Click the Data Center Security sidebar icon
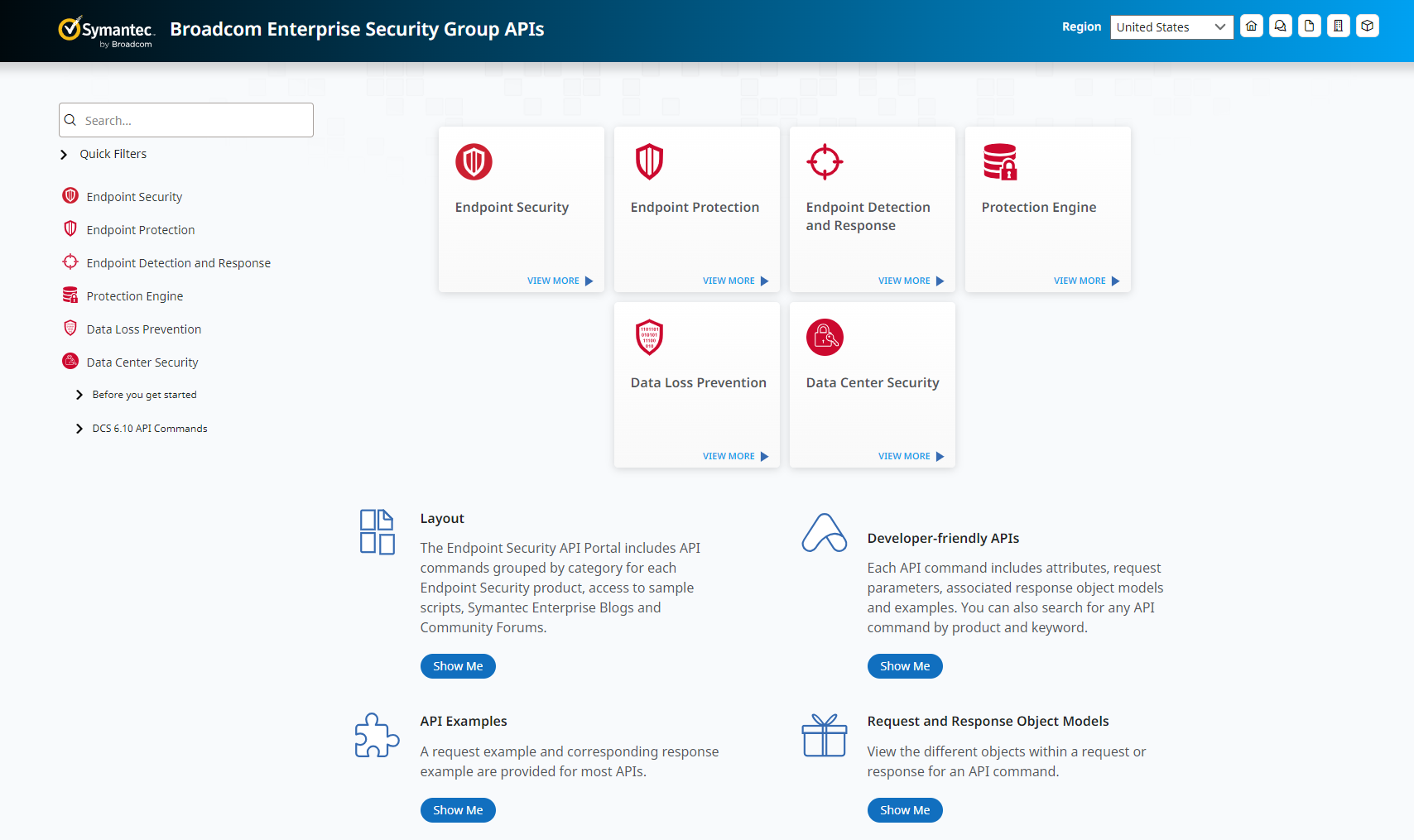1414x840 pixels. tap(70, 362)
